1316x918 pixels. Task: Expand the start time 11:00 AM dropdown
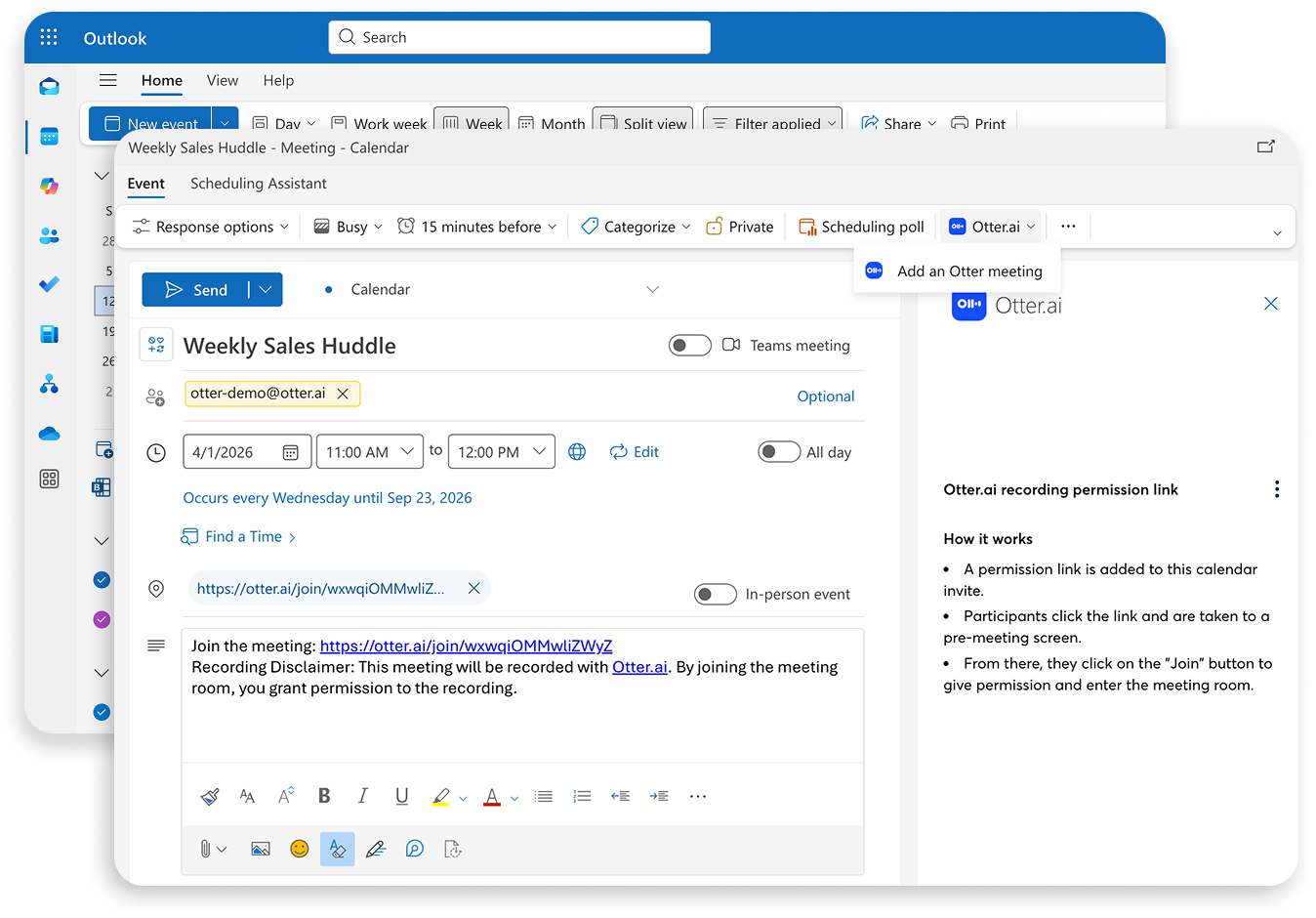pyautogui.click(x=407, y=451)
